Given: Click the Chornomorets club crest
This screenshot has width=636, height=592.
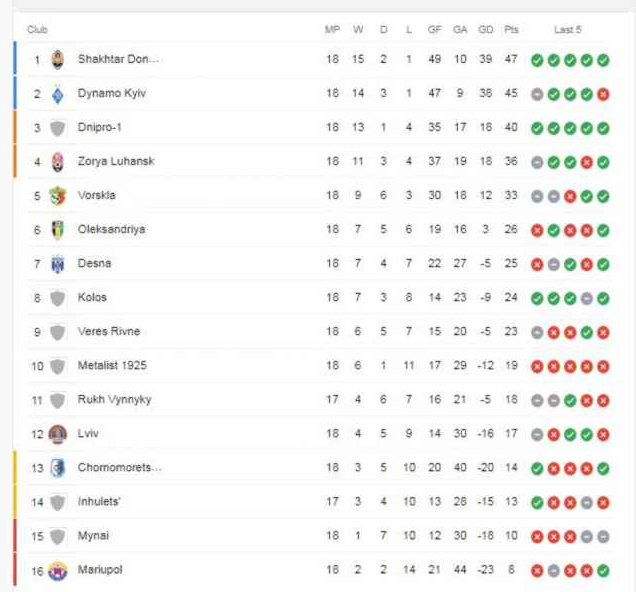Looking at the screenshot, I should click(x=58, y=468).
